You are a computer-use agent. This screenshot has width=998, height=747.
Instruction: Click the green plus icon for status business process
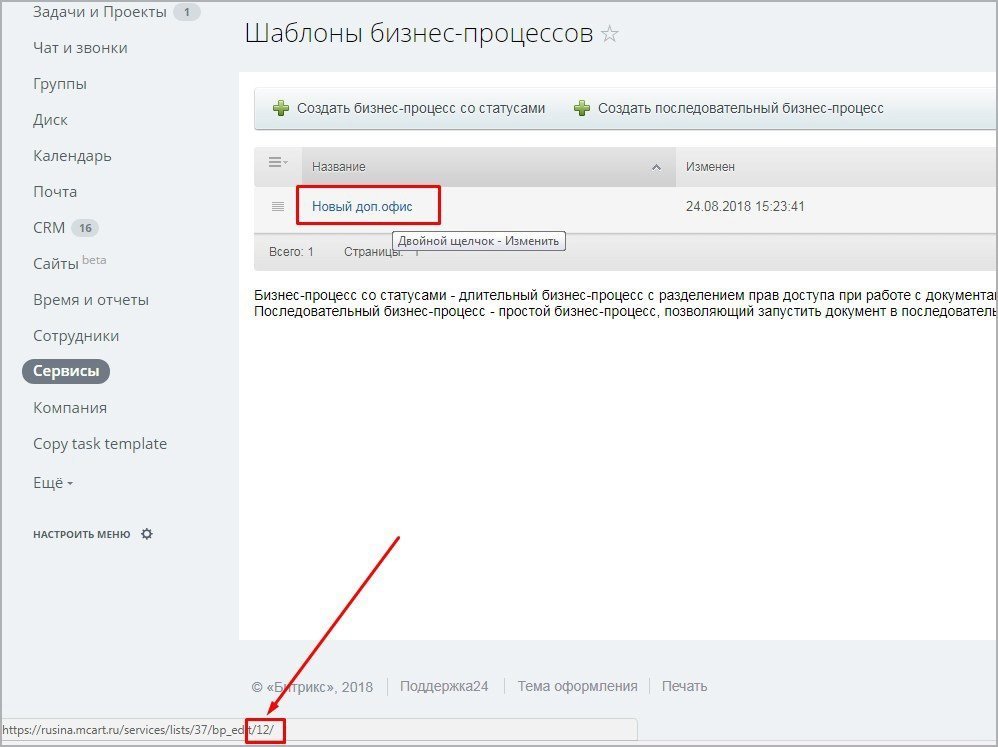(x=281, y=108)
